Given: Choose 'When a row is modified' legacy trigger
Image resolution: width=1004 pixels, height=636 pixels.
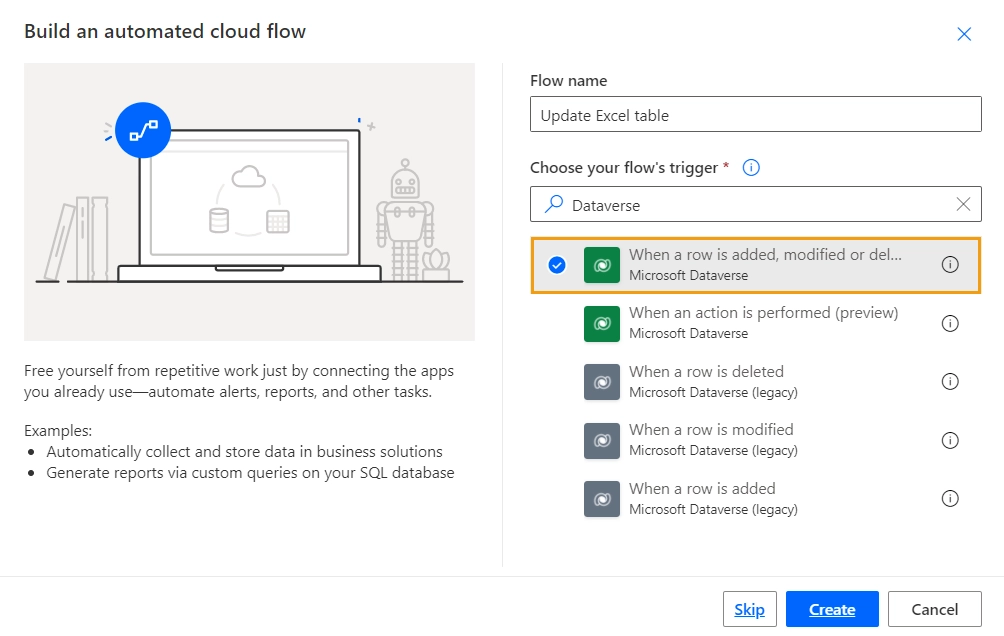Looking at the screenshot, I should point(711,430).
